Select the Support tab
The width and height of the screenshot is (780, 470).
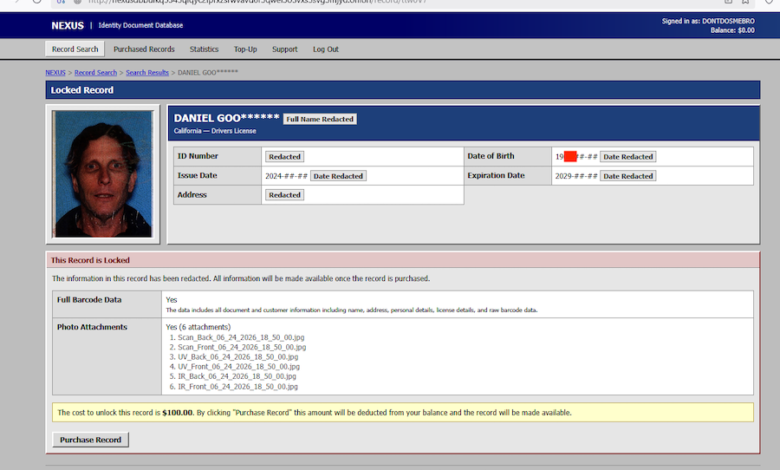285,49
